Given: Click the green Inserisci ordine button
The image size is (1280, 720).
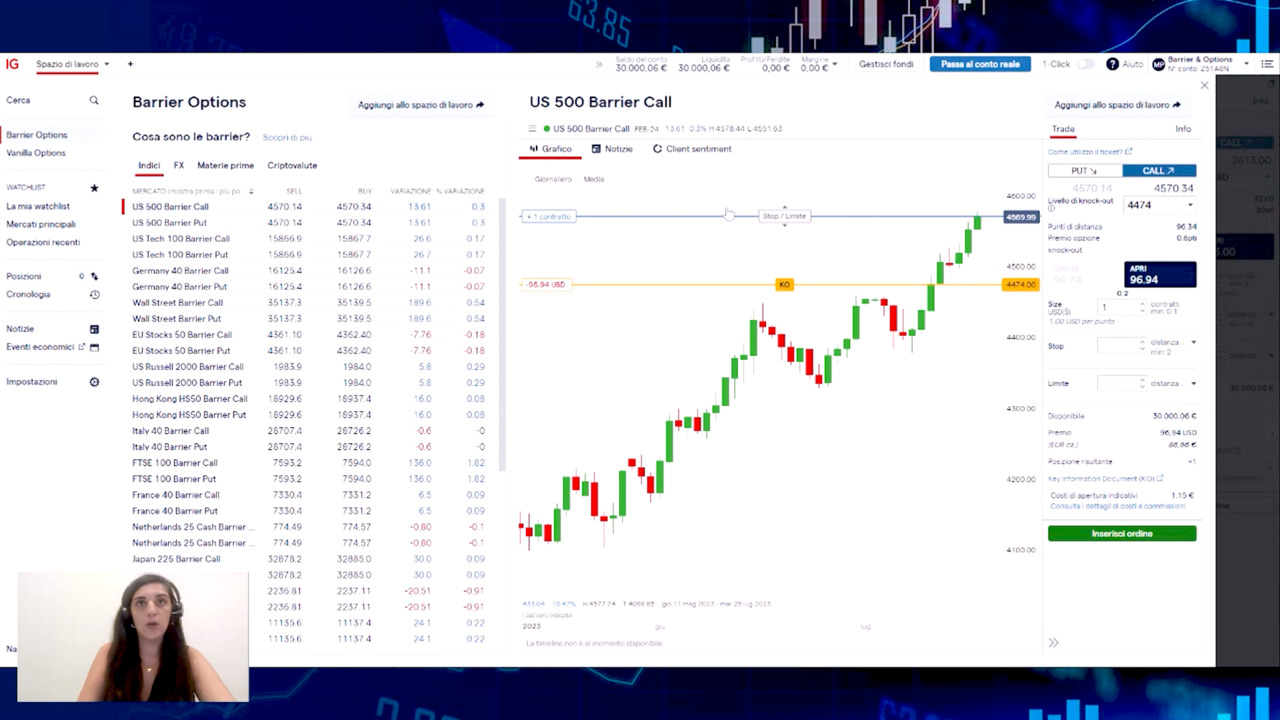Looking at the screenshot, I should pos(1121,534).
